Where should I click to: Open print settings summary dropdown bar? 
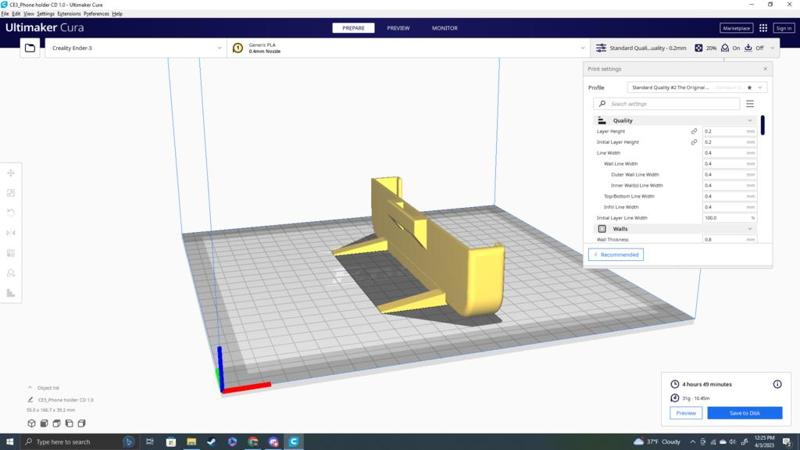click(685, 48)
